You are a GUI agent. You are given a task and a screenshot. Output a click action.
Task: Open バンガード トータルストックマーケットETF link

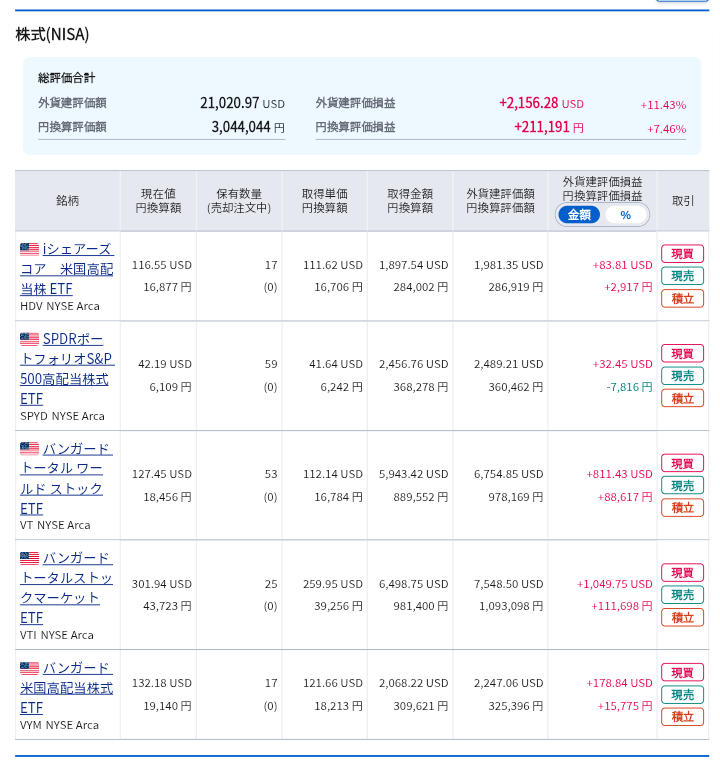click(x=66, y=588)
